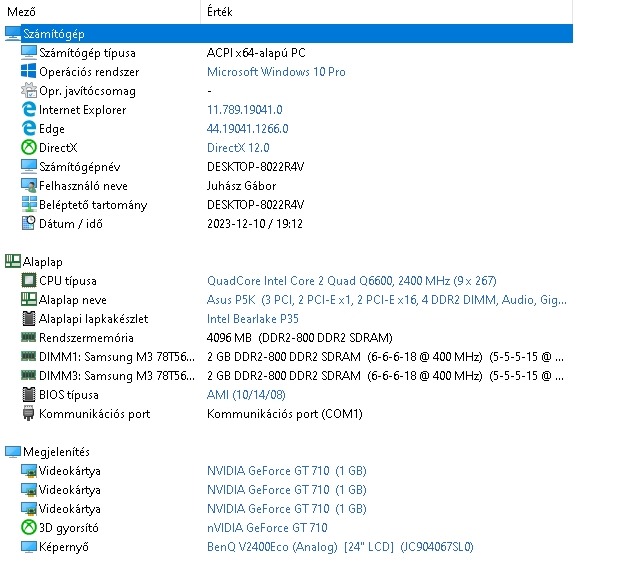
Task: Open the AMI (10/14/08) BIOS link
Action: (246, 395)
